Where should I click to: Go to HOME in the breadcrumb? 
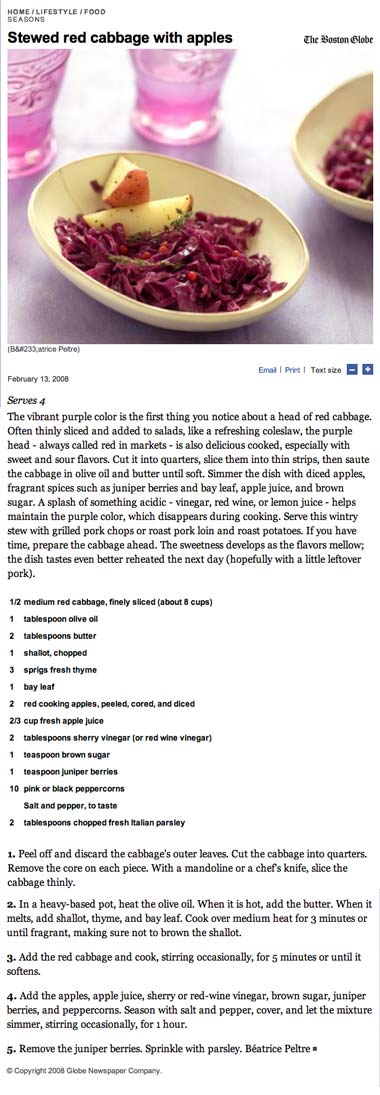tap(17, 13)
